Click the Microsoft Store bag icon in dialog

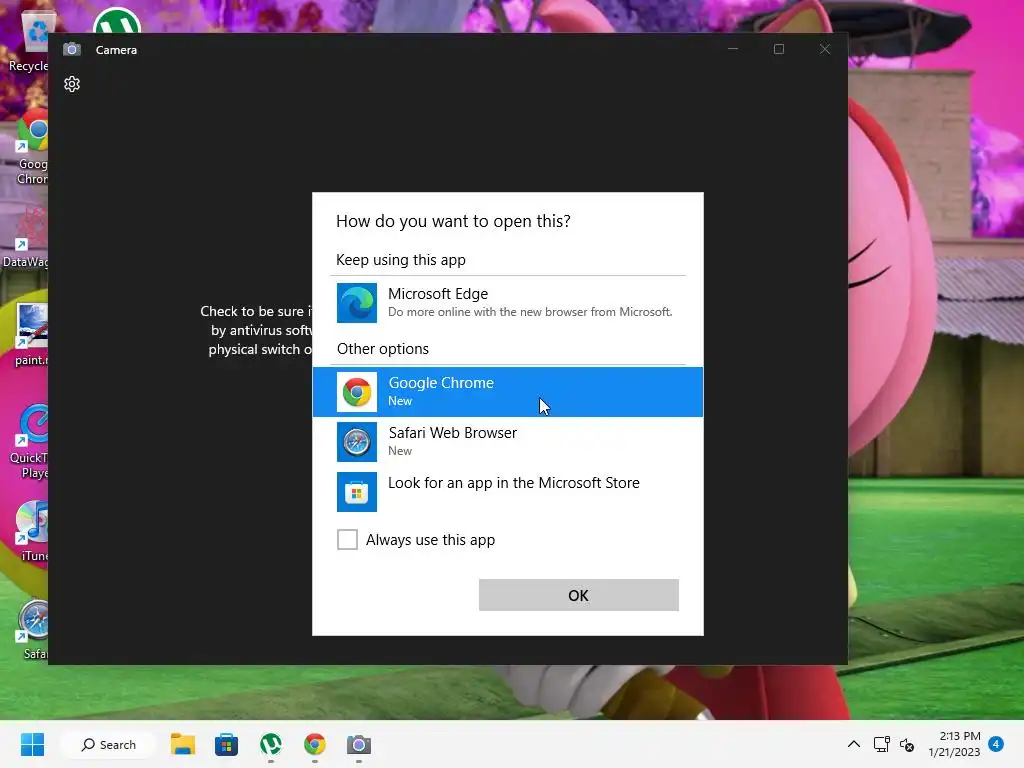click(357, 492)
